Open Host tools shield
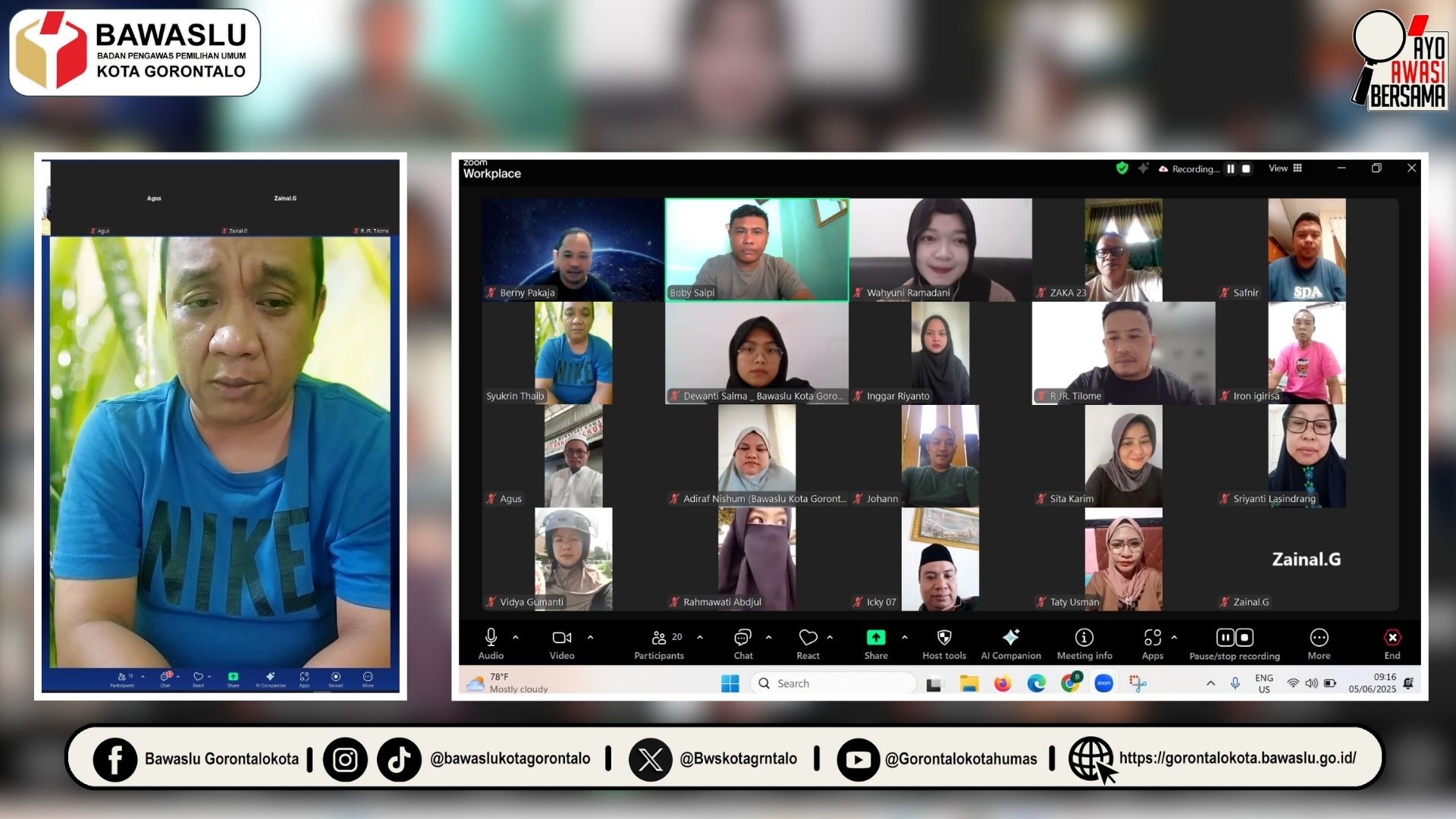This screenshot has height=819, width=1456. coord(944,644)
